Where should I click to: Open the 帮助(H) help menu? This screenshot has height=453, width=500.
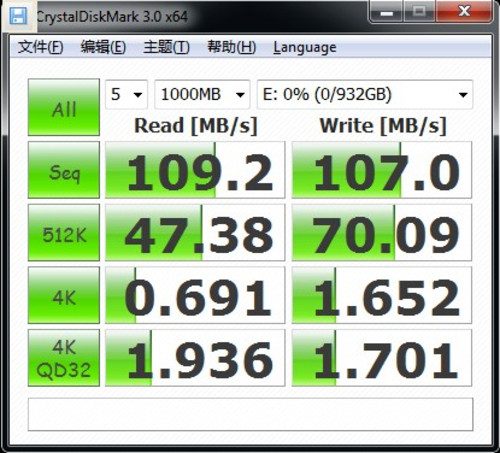(x=232, y=47)
